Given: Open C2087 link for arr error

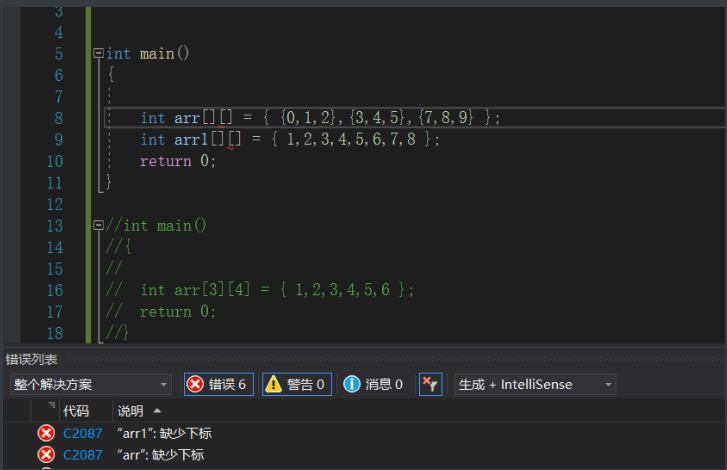Looking at the screenshot, I should [83, 455].
